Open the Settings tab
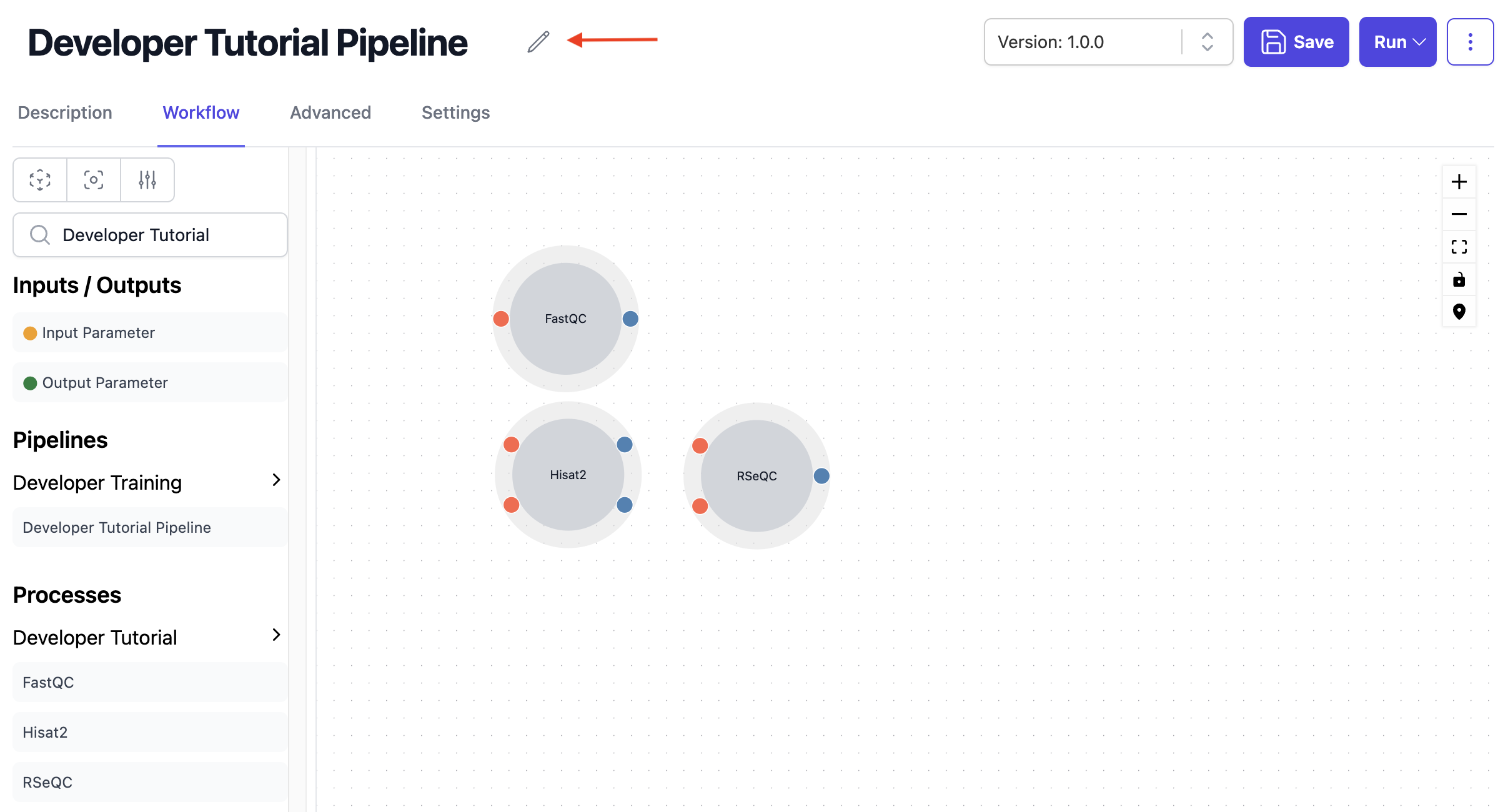The width and height of the screenshot is (1503, 812). (x=455, y=112)
